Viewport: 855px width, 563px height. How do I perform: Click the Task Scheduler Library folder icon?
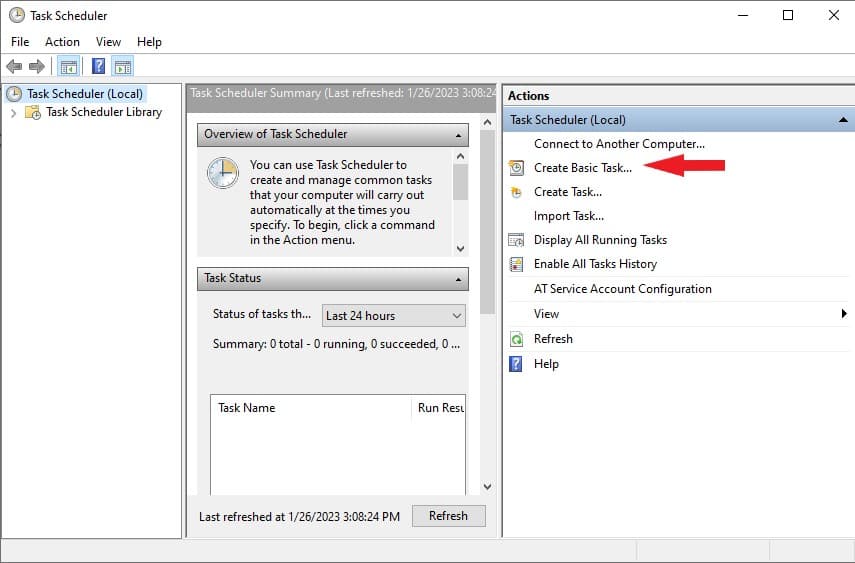point(33,112)
